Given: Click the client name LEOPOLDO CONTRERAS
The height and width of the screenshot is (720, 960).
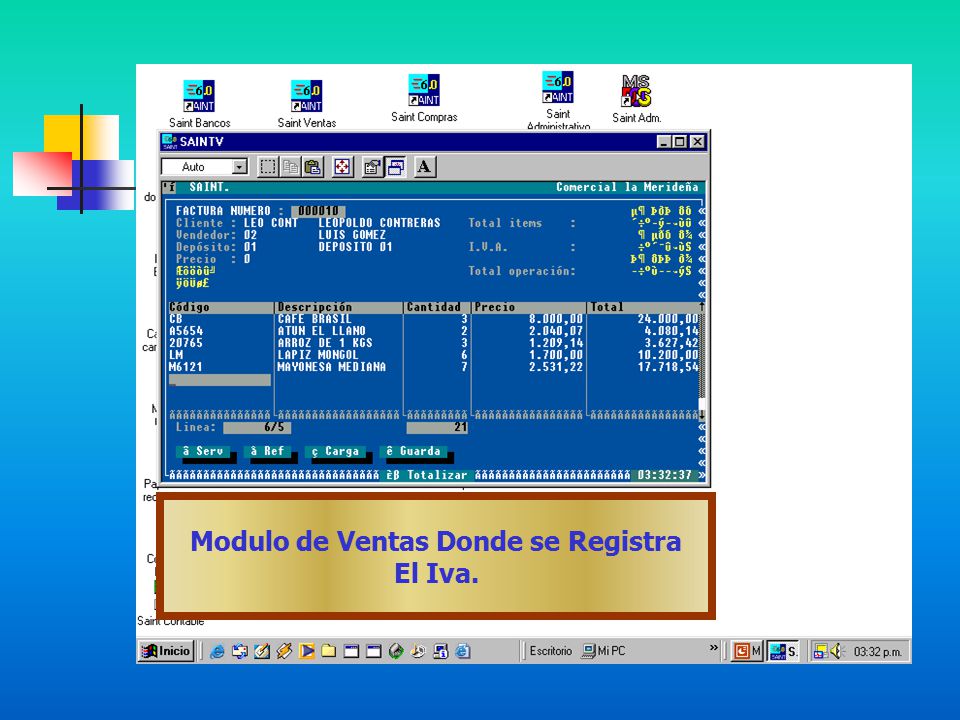Looking at the screenshot, I should tap(380, 223).
